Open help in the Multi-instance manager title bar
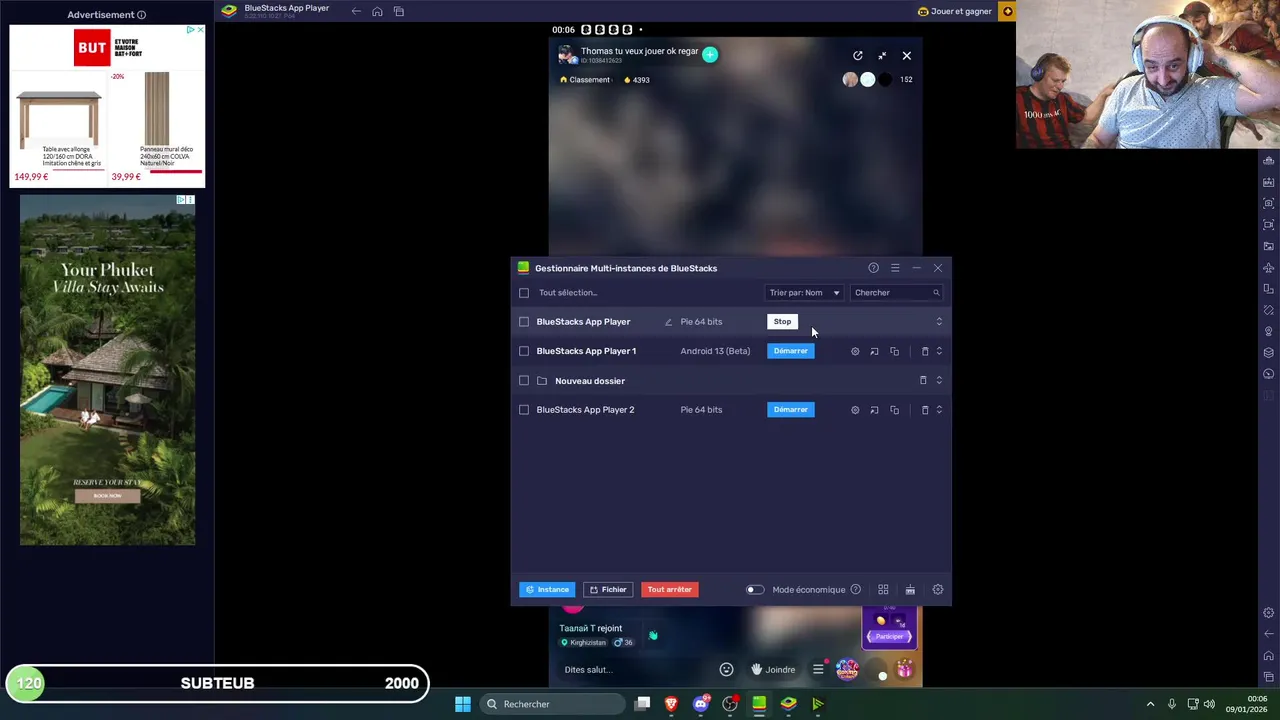The height and width of the screenshot is (720, 1280). tap(873, 268)
